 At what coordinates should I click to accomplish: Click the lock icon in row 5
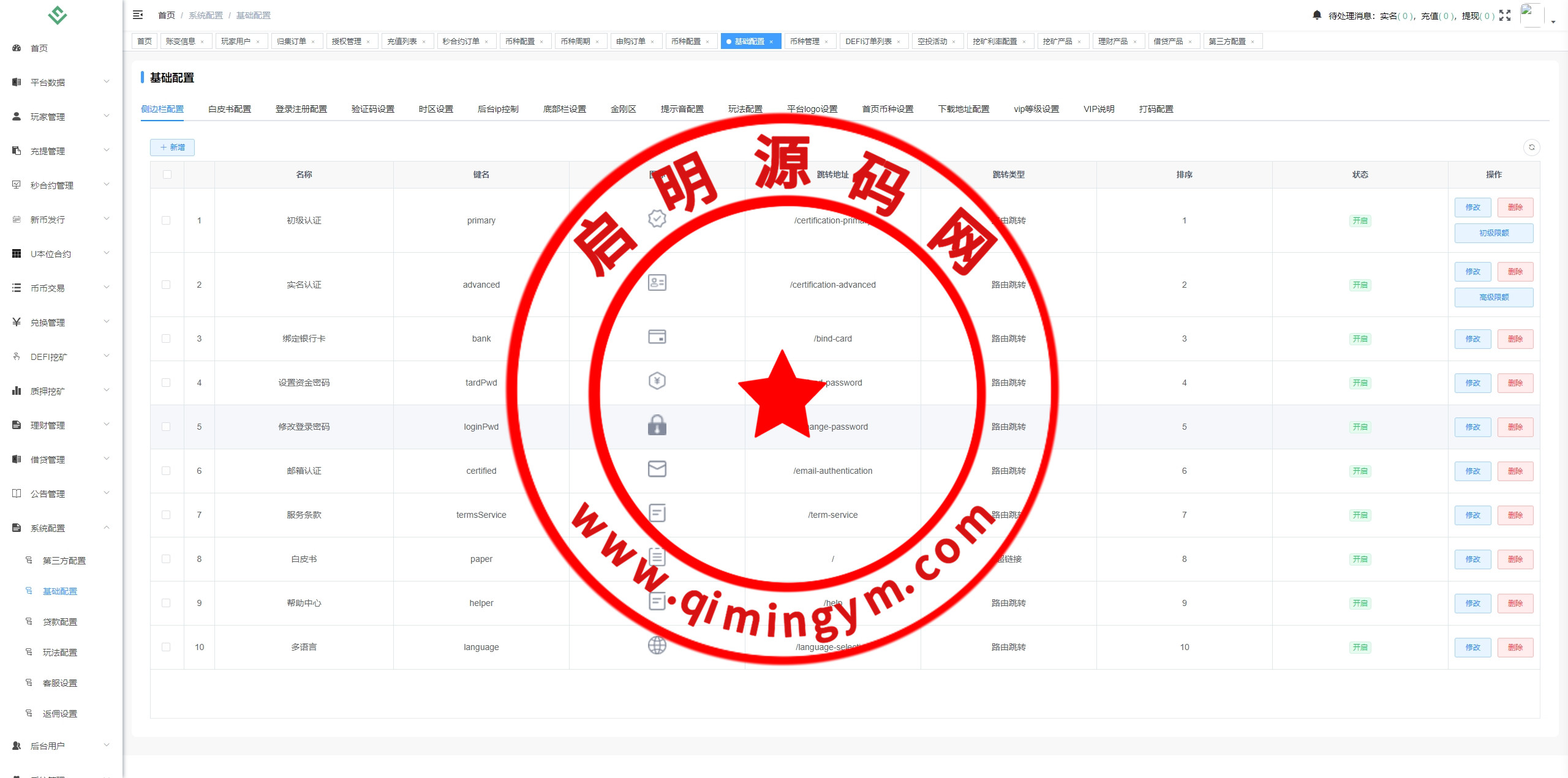coord(657,425)
